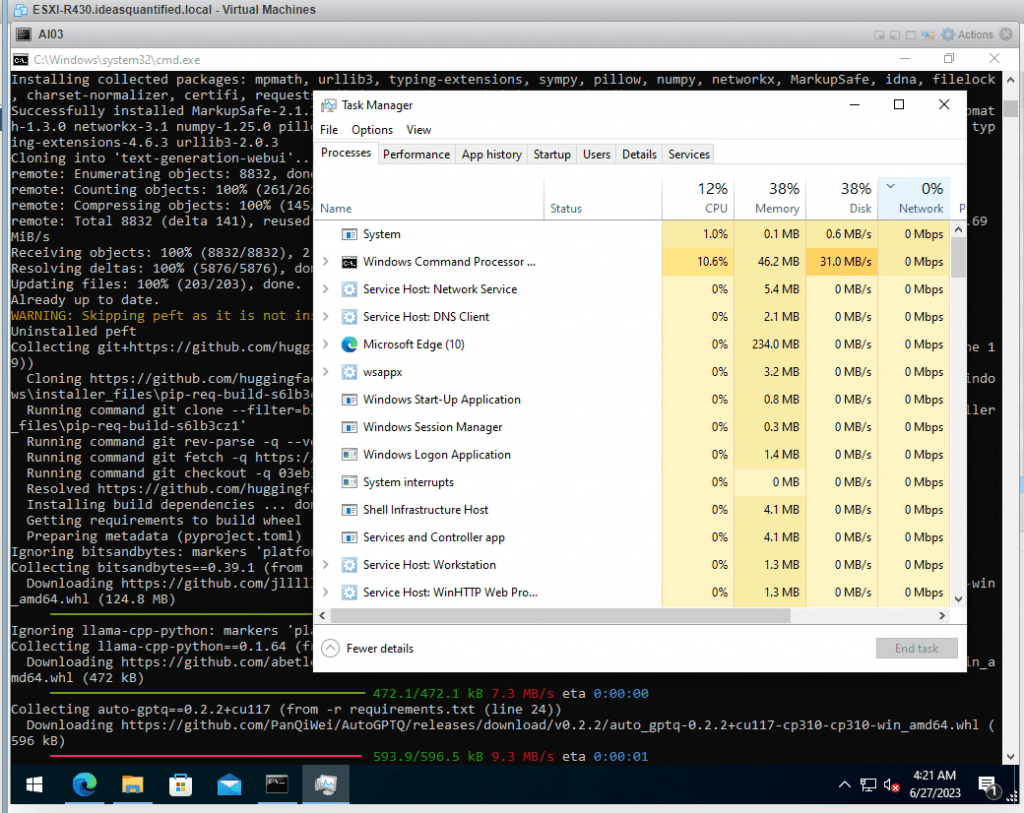Viewport: 1024px width, 813px height.
Task: Open the notification center icon
Action: (989, 786)
